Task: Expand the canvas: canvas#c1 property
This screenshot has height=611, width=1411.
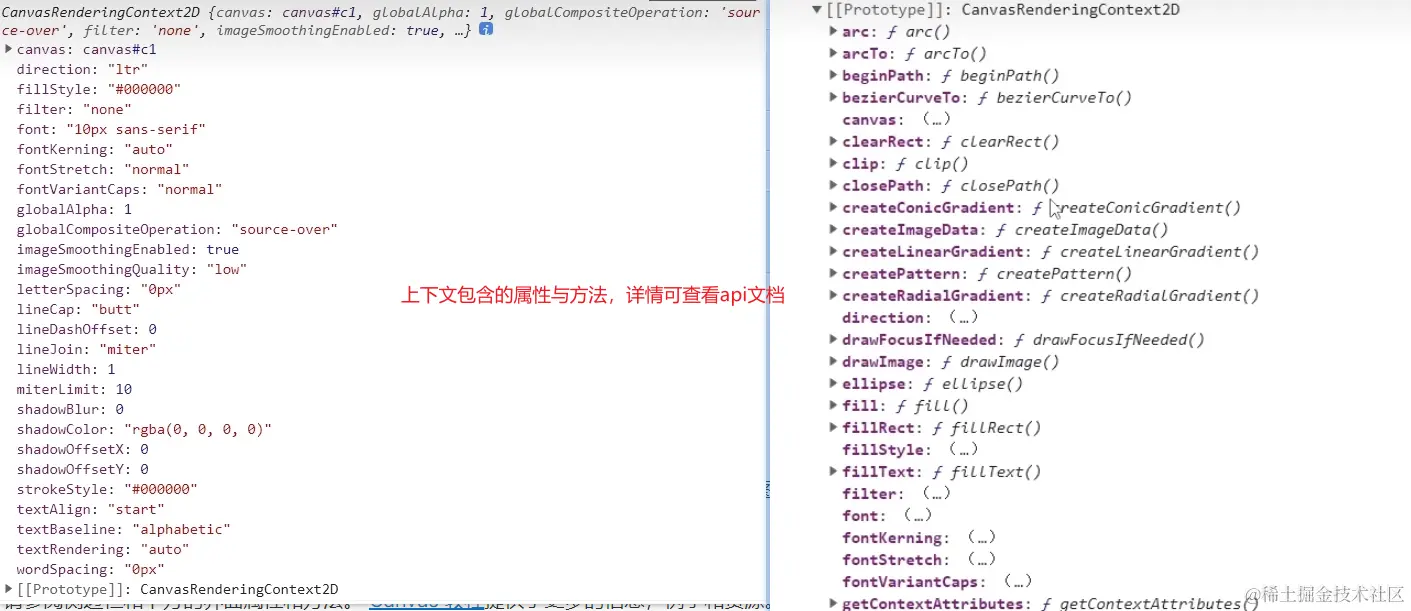Action: tap(9, 49)
